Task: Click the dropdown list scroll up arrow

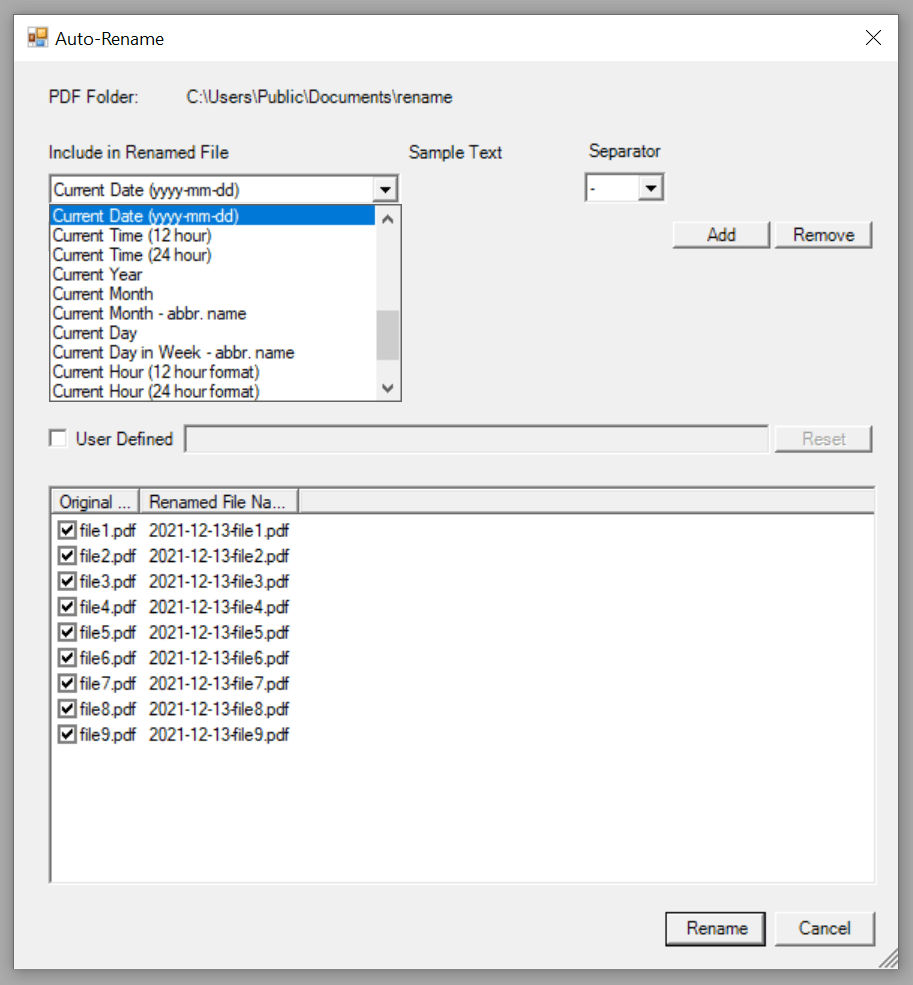Action: click(x=388, y=219)
